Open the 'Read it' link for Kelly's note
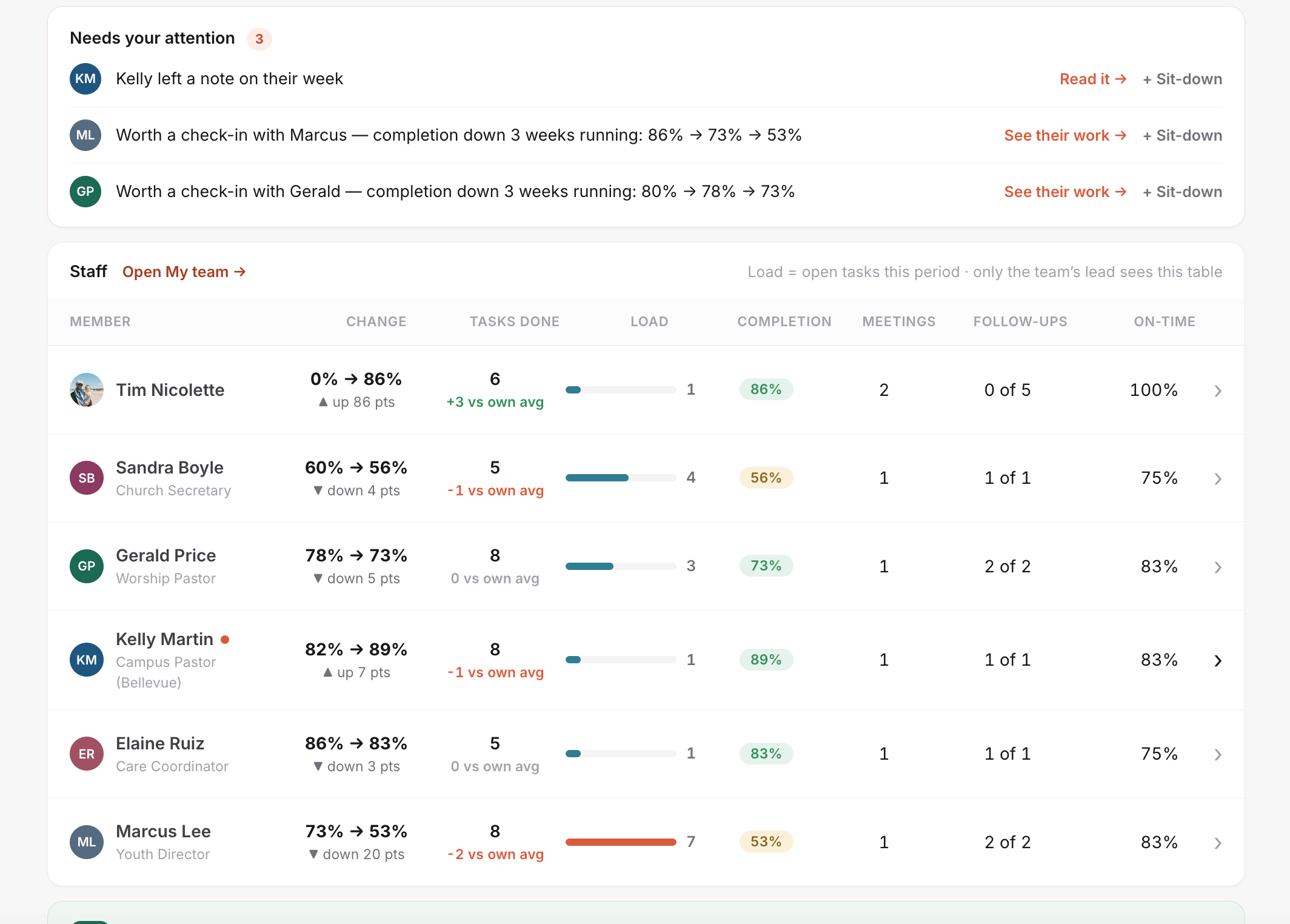 tap(1093, 79)
